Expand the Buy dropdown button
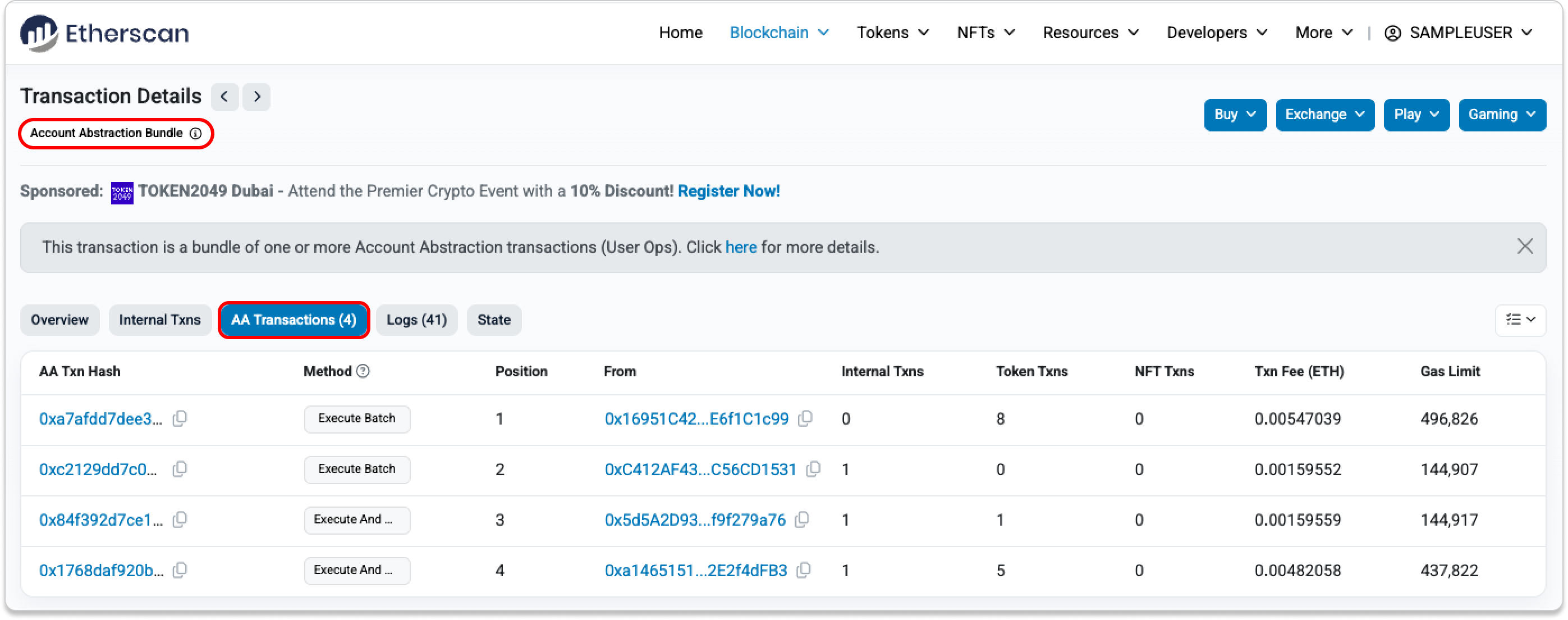Screen dimensions: 1568x620 pos(1235,115)
